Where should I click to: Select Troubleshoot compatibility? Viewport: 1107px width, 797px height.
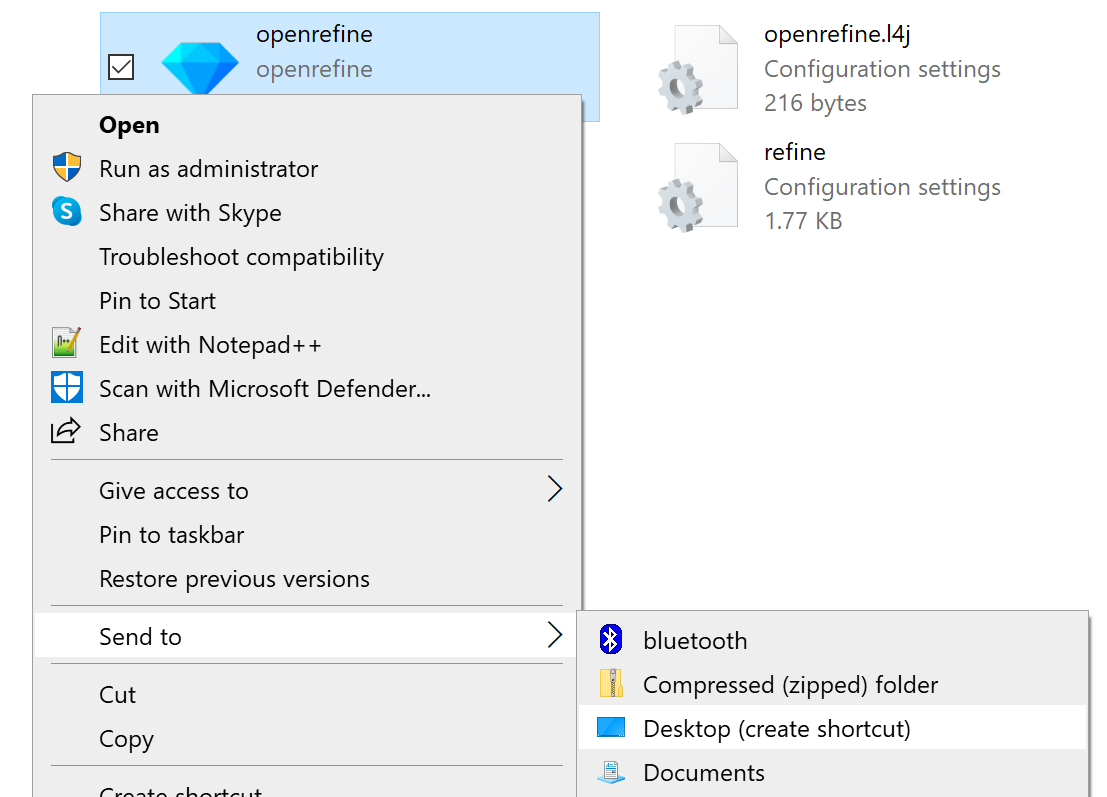pos(241,256)
